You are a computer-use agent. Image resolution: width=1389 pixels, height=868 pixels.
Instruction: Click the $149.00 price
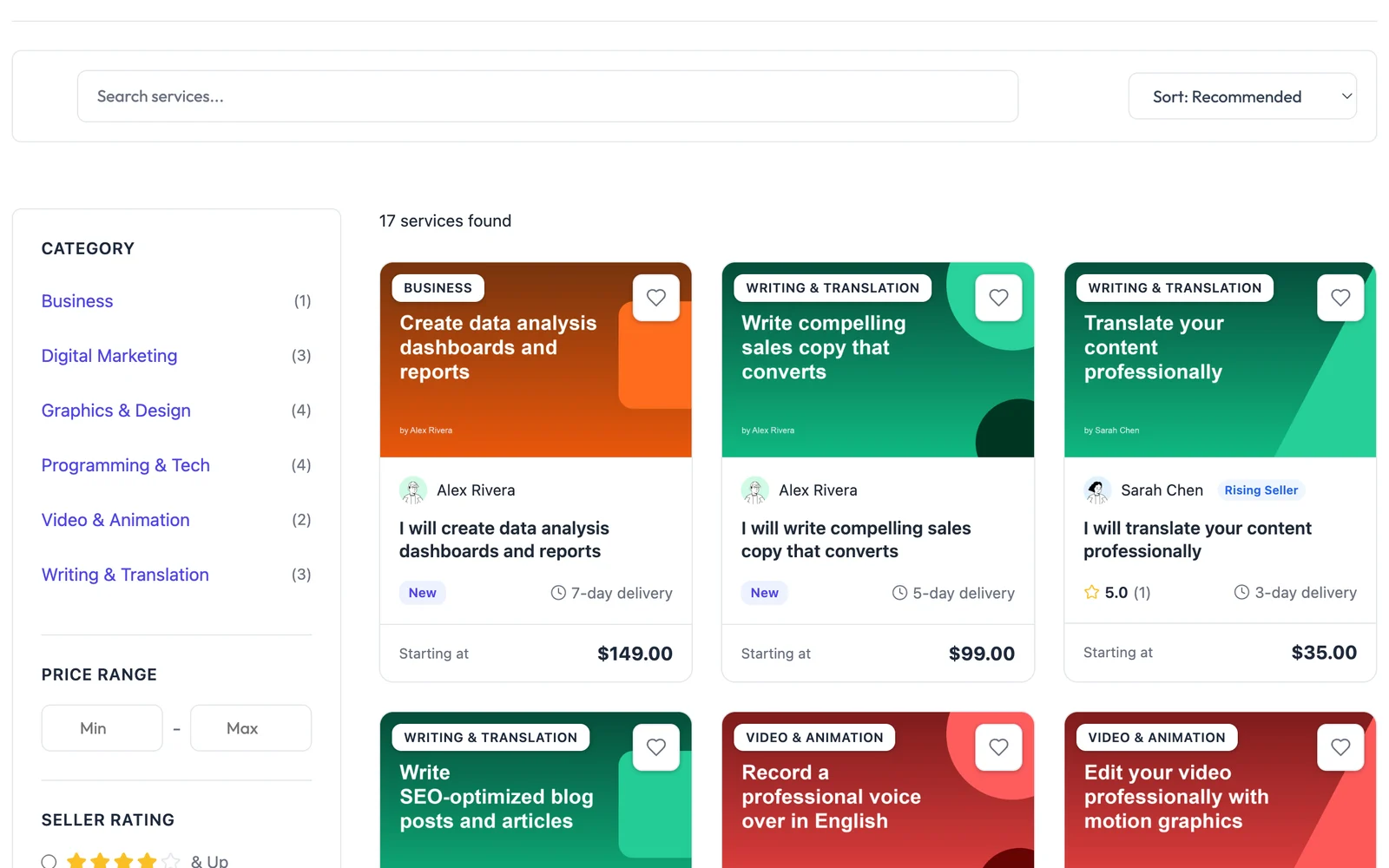coord(635,654)
